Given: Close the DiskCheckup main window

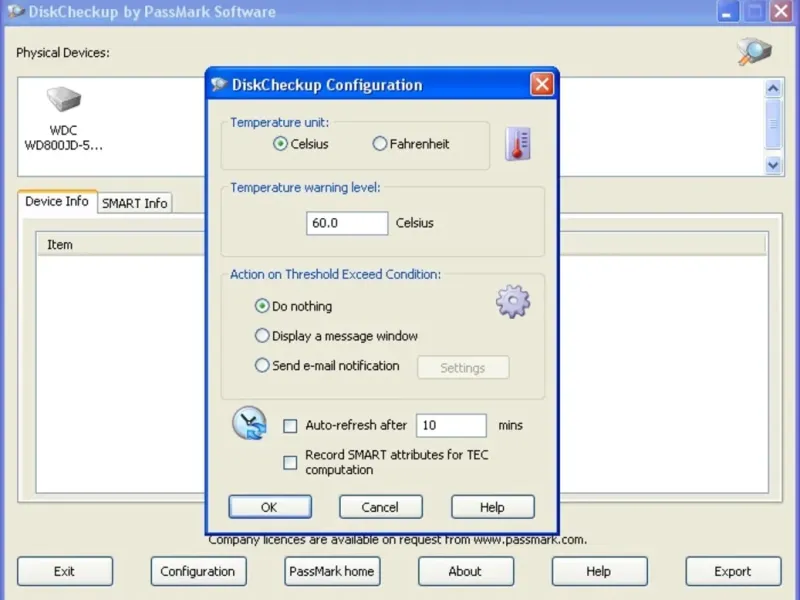Looking at the screenshot, I should coord(781,11).
